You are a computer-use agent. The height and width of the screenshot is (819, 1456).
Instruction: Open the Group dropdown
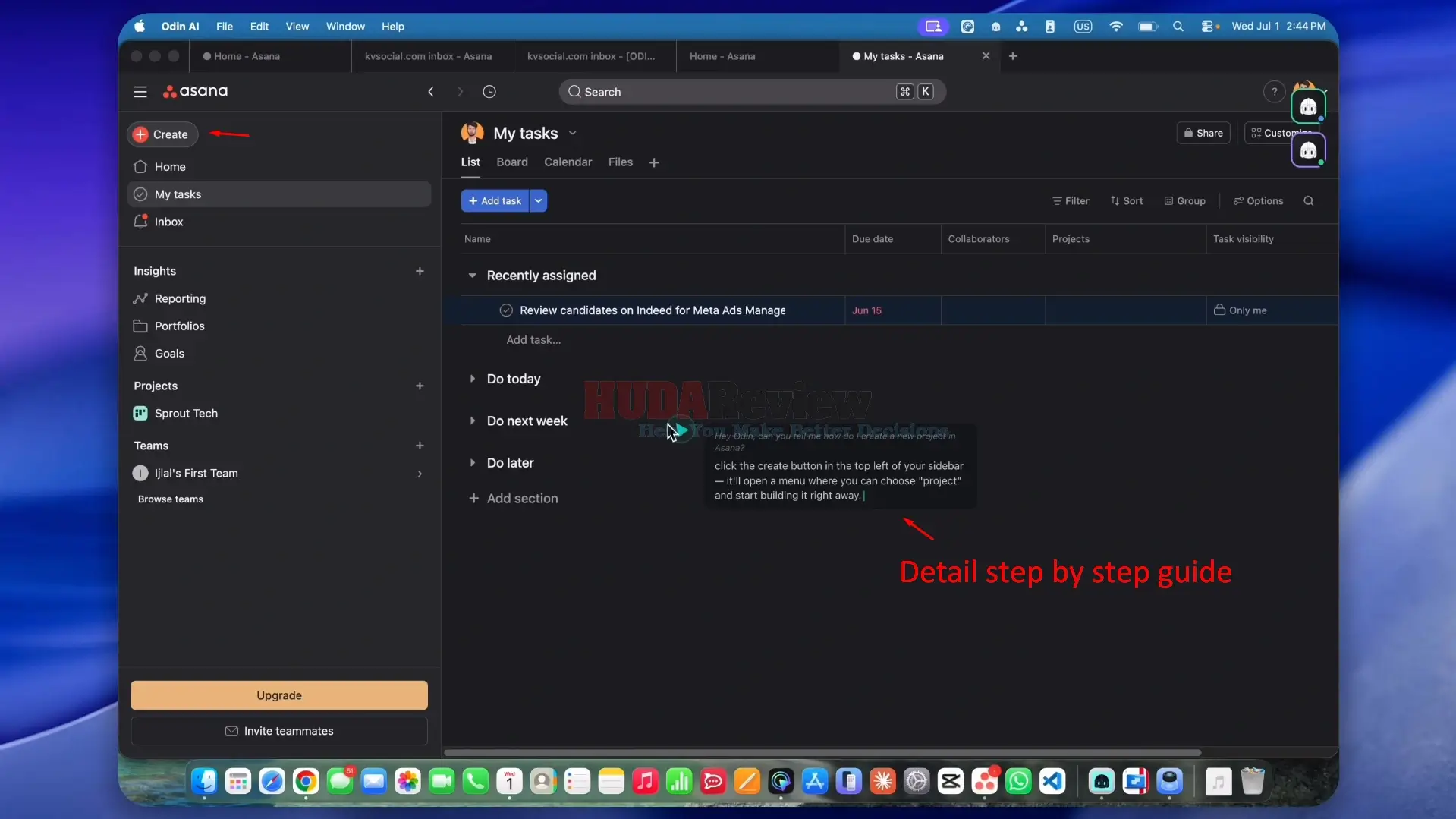point(1185,201)
